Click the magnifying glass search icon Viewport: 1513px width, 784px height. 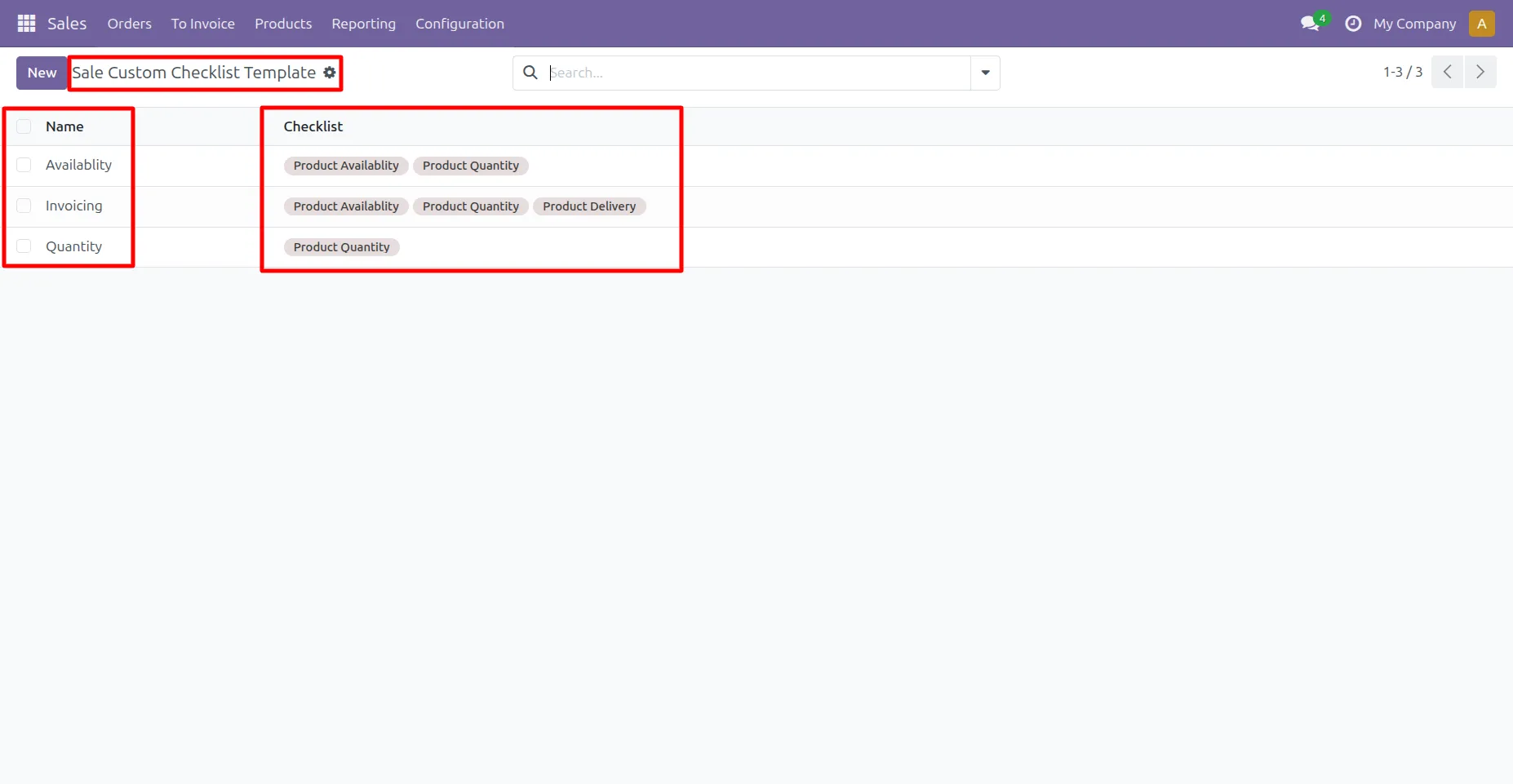tap(530, 73)
